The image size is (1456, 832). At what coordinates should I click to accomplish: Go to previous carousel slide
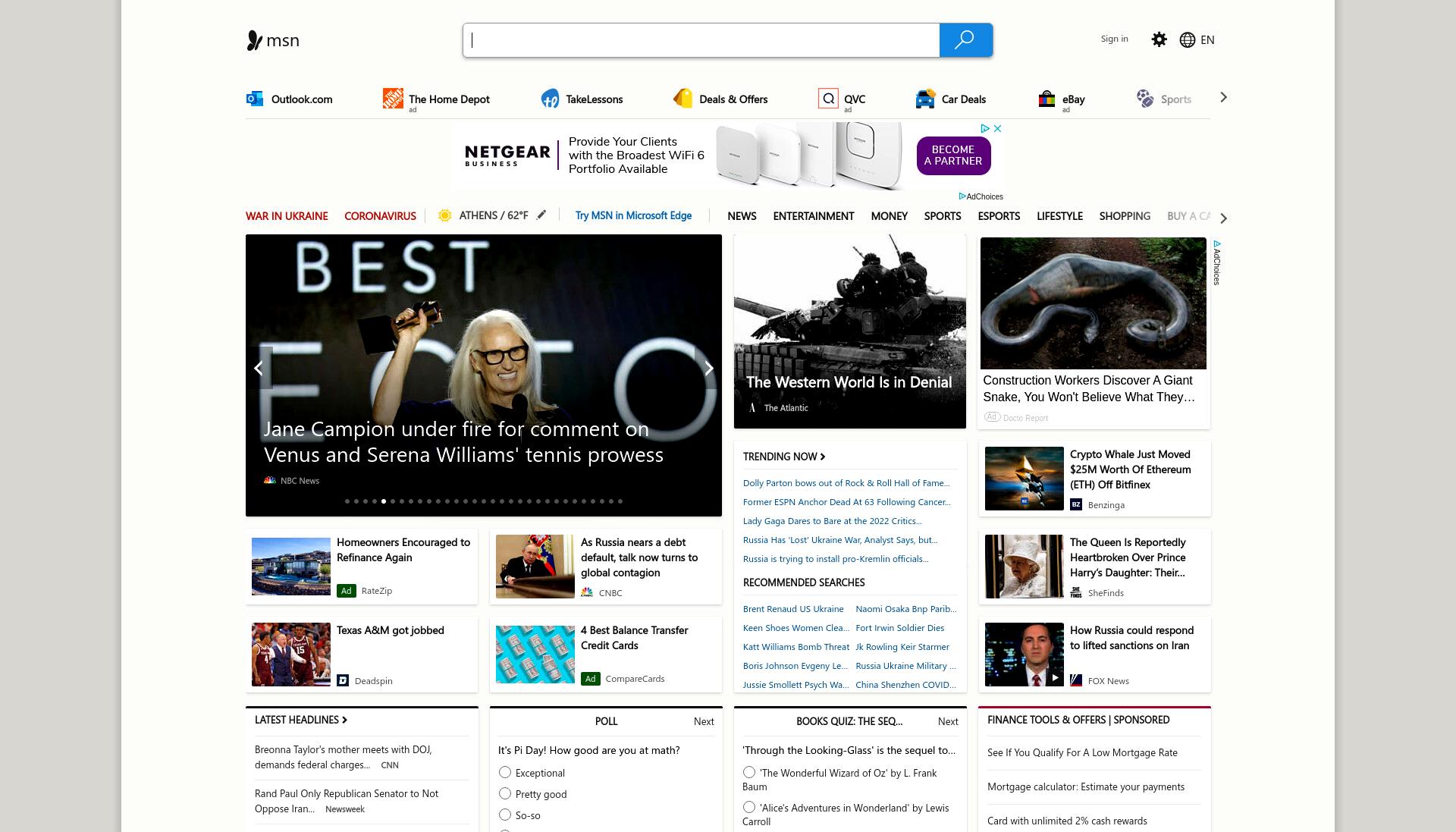tap(259, 368)
